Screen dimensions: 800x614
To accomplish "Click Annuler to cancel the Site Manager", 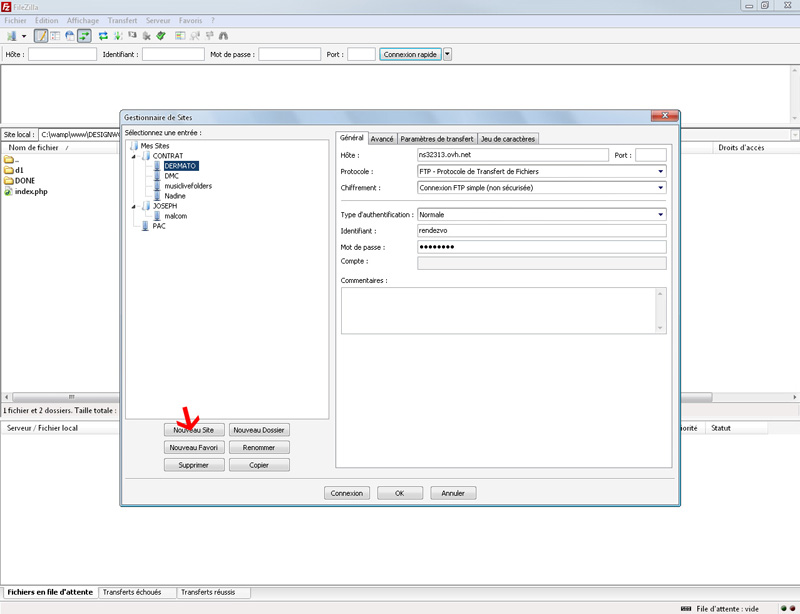I will point(453,494).
